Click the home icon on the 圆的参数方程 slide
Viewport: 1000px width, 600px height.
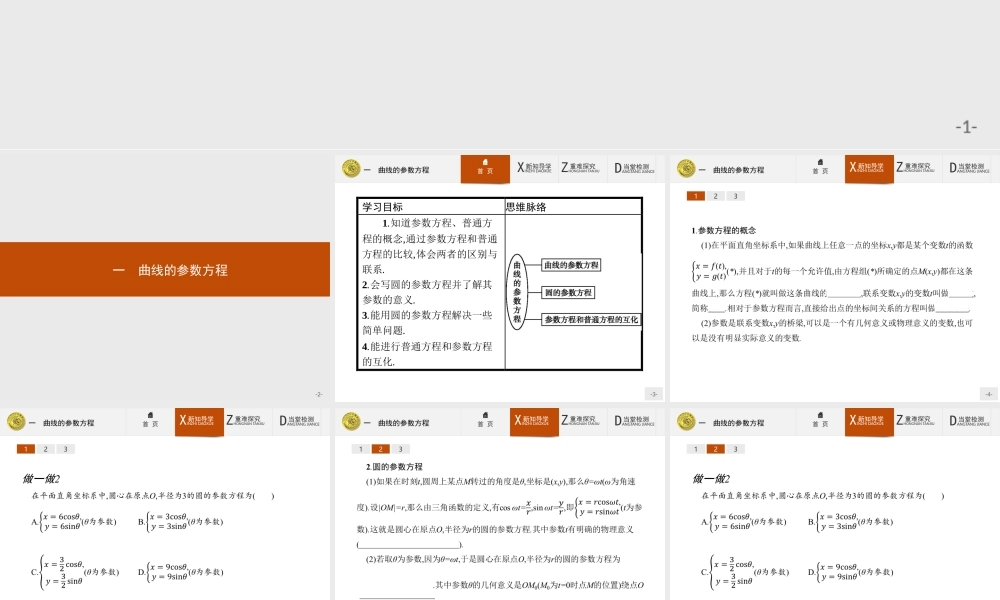tap(485, 416)
